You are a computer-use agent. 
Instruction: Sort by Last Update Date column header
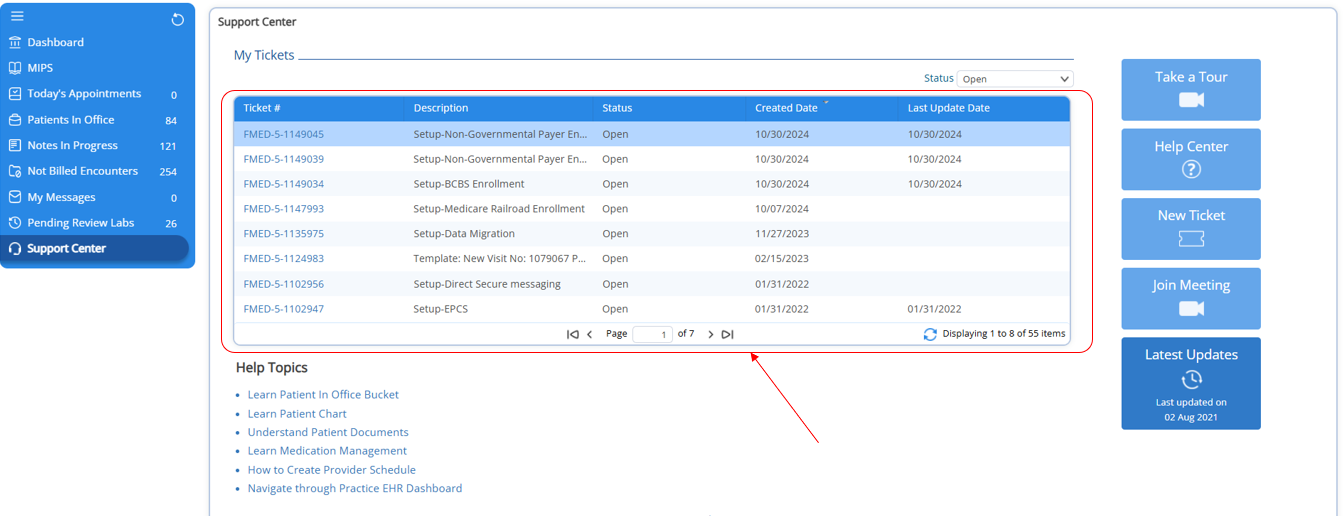[x=949, y=108]
